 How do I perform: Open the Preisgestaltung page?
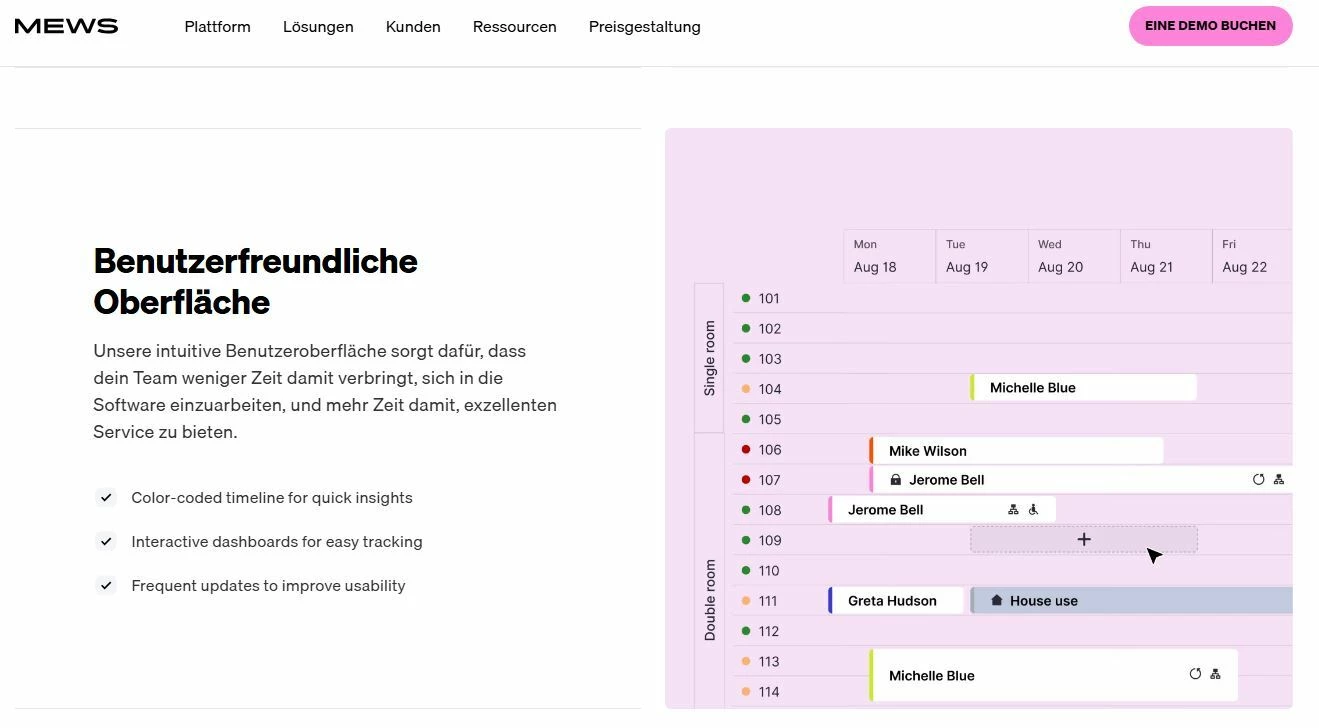coord(644,27)
